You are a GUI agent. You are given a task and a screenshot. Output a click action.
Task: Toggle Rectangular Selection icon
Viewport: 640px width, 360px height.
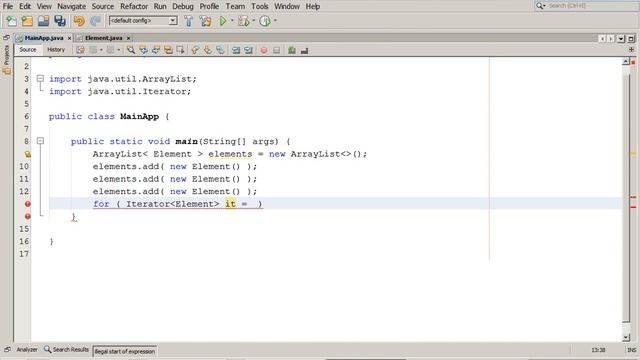(x=180, y=50)
